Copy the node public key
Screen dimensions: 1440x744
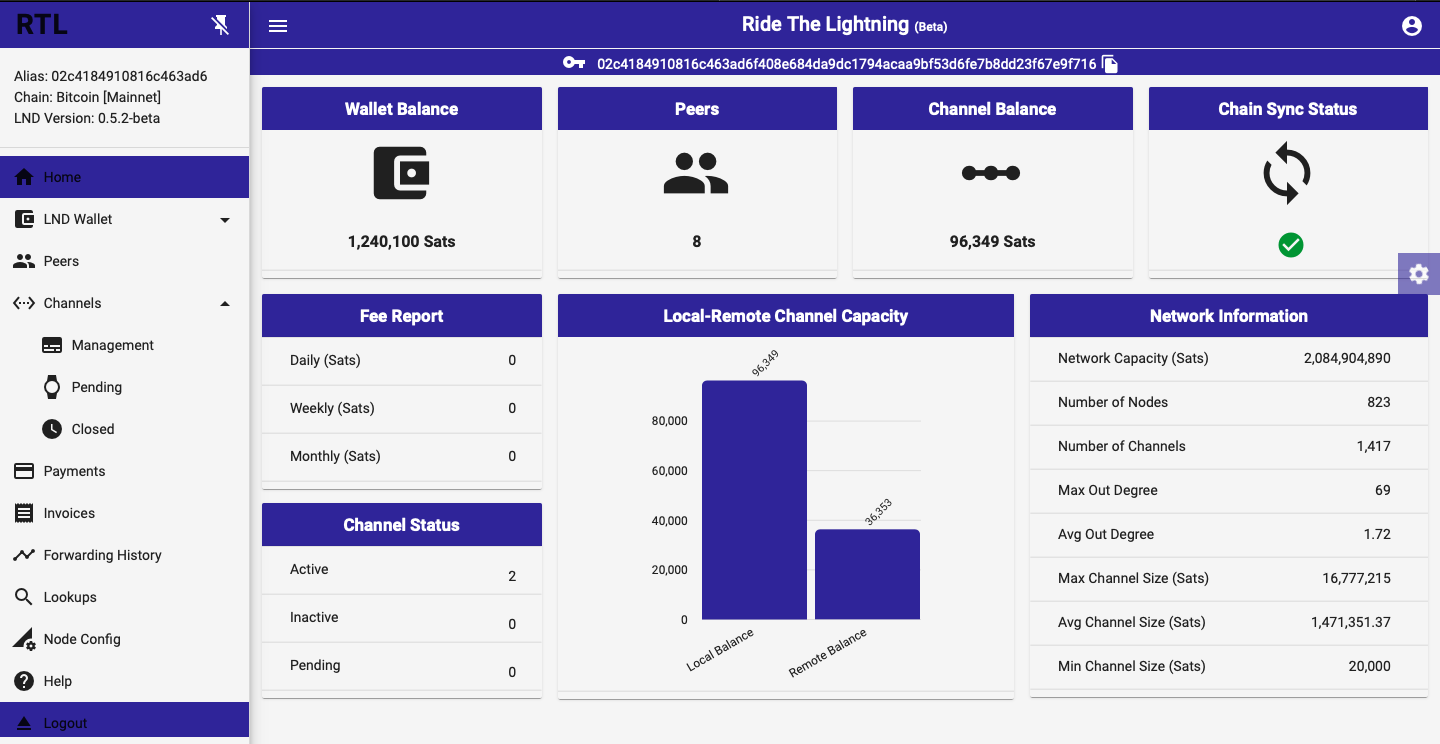[1110, 64]
